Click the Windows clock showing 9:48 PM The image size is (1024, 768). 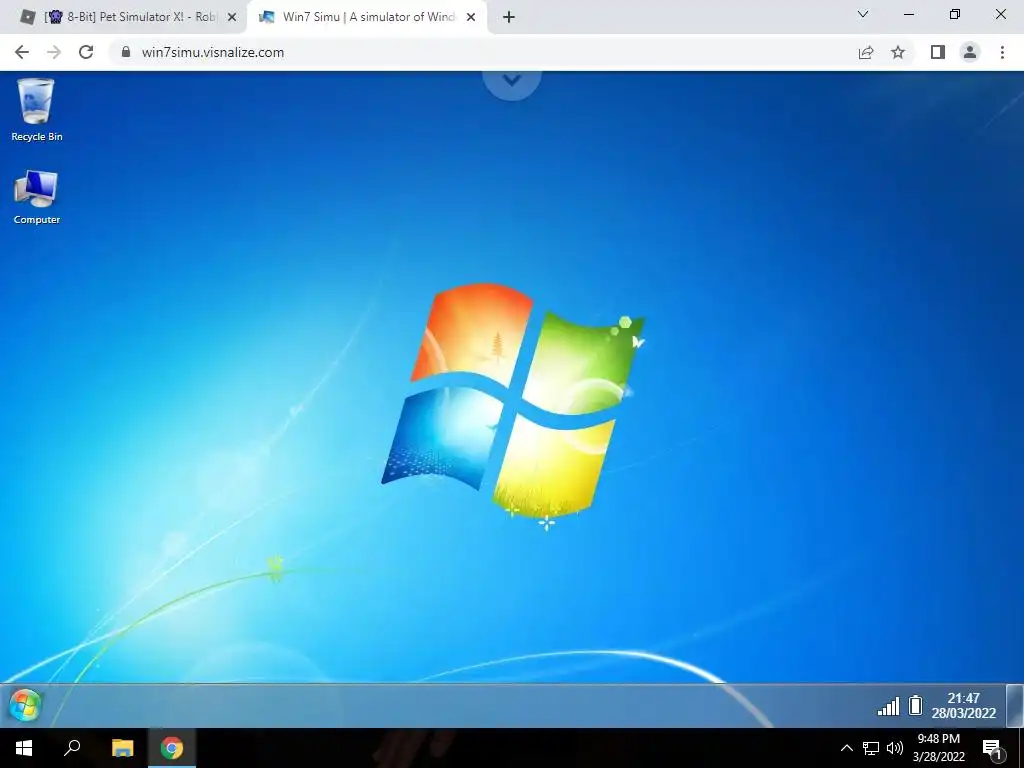point(938,748)
